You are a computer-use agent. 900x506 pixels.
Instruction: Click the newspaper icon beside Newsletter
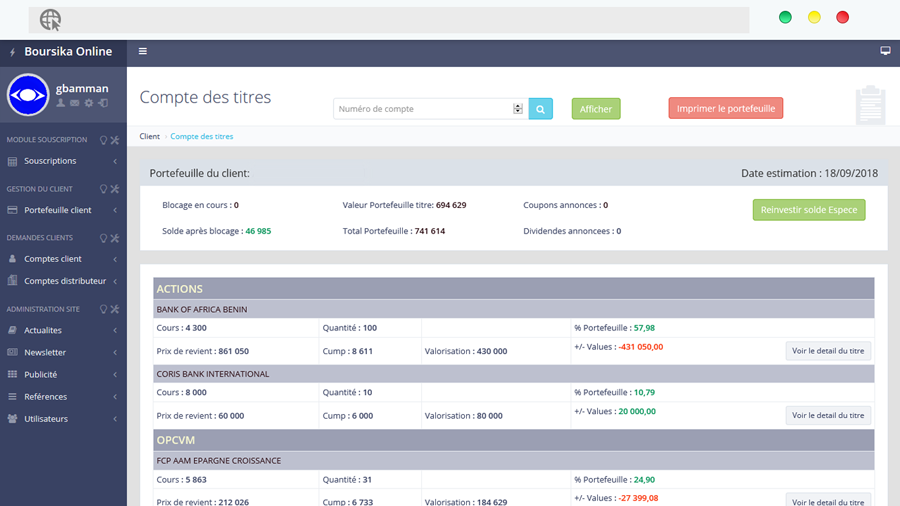click(x=12, y=352)
